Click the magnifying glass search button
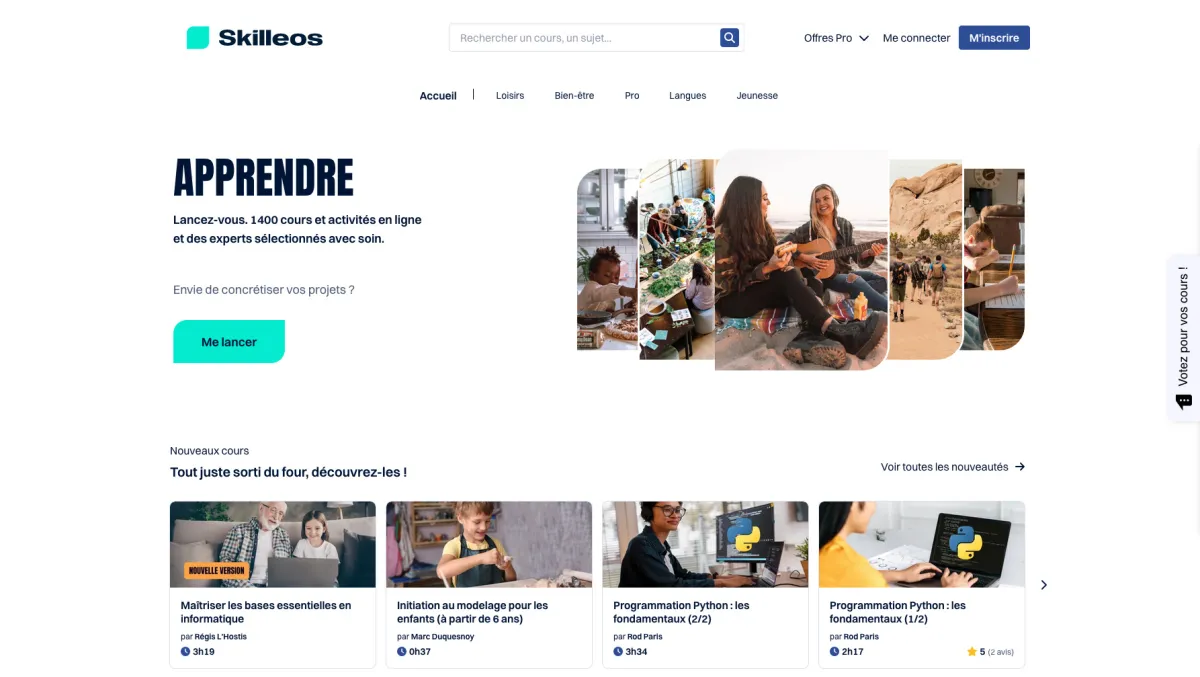 pyautogui.click(x=730, y=38)
